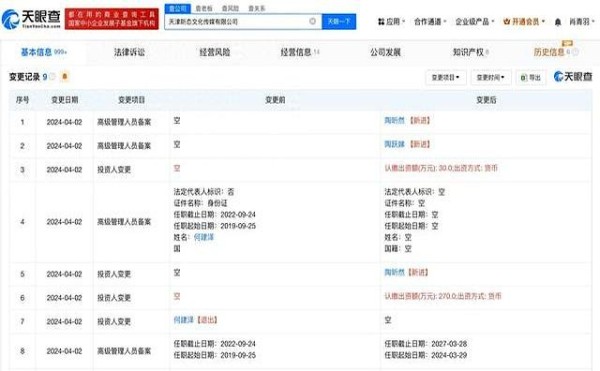Click the 变更后 column header
Screen dimensions: 600x371
(486, 100)
